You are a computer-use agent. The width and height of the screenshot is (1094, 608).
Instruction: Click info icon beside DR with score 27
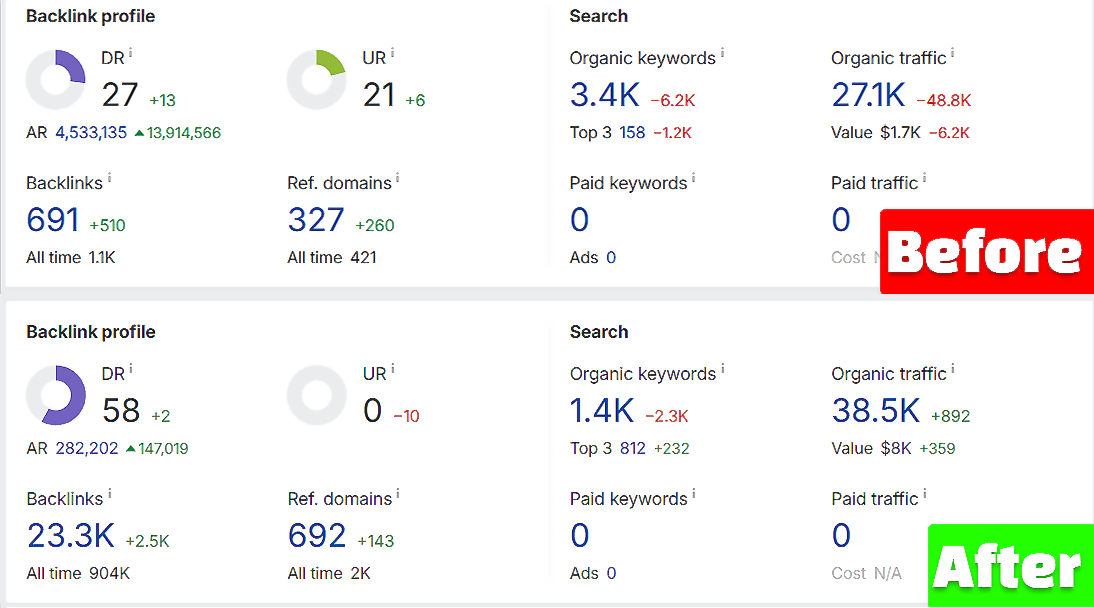[131, 53]
